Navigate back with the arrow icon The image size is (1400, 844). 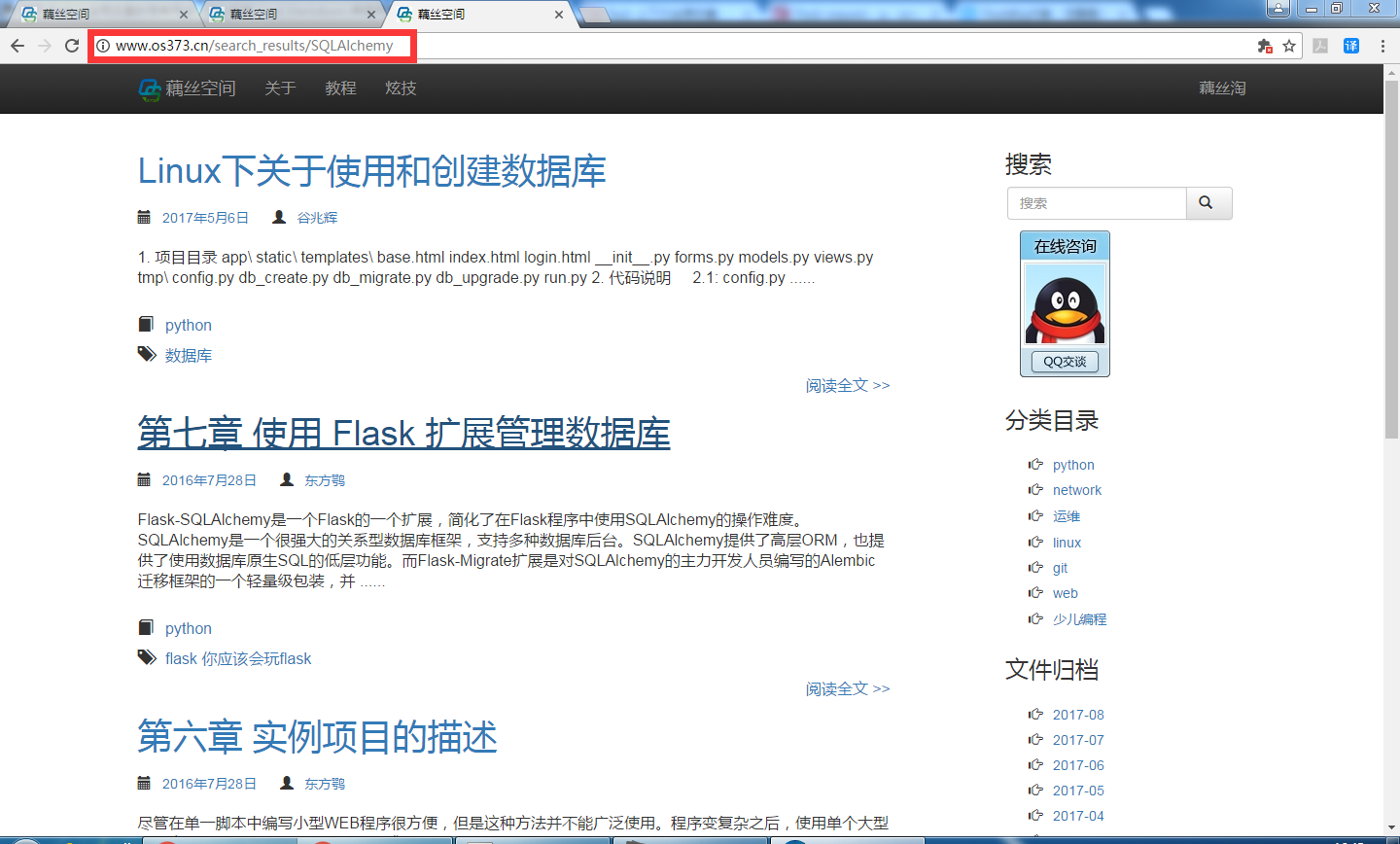17,46
